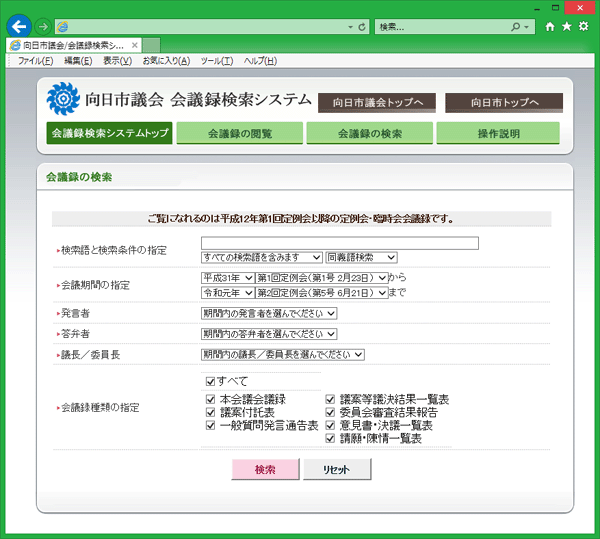Open search provider dropdown arrow
Image resolution: width=600 pixels, height=539 pixels.
click(x=527, y=27)
